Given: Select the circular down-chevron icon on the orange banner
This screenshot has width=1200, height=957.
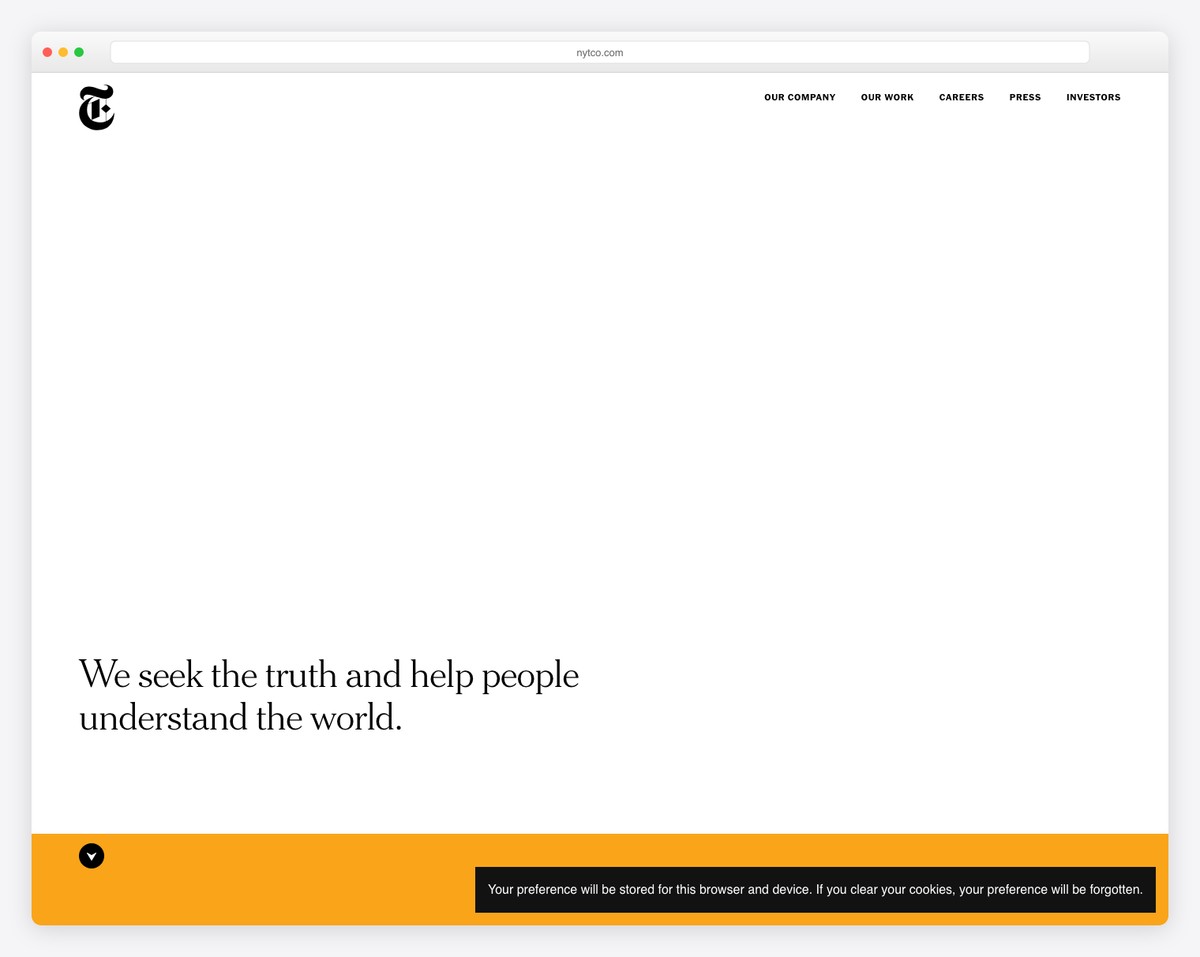Looking at the screenshot, I should point(91,855).
